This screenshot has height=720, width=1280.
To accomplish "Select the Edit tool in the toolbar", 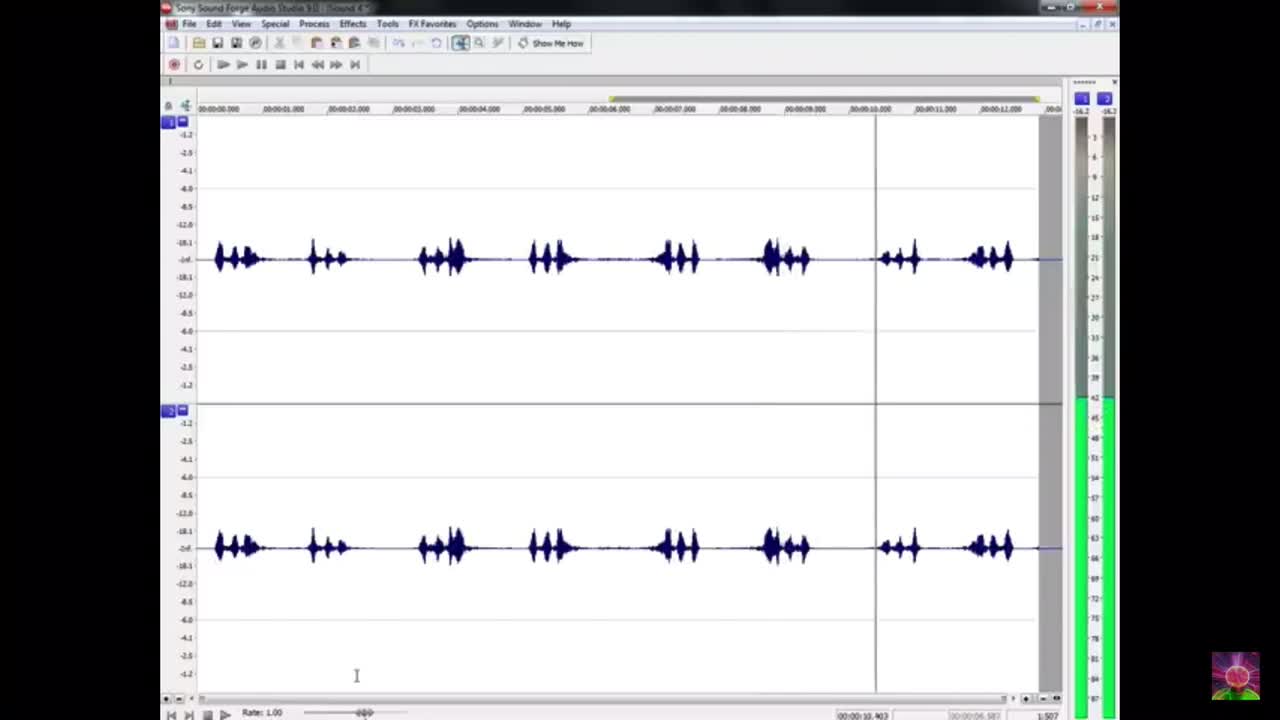I will point(460,43).
